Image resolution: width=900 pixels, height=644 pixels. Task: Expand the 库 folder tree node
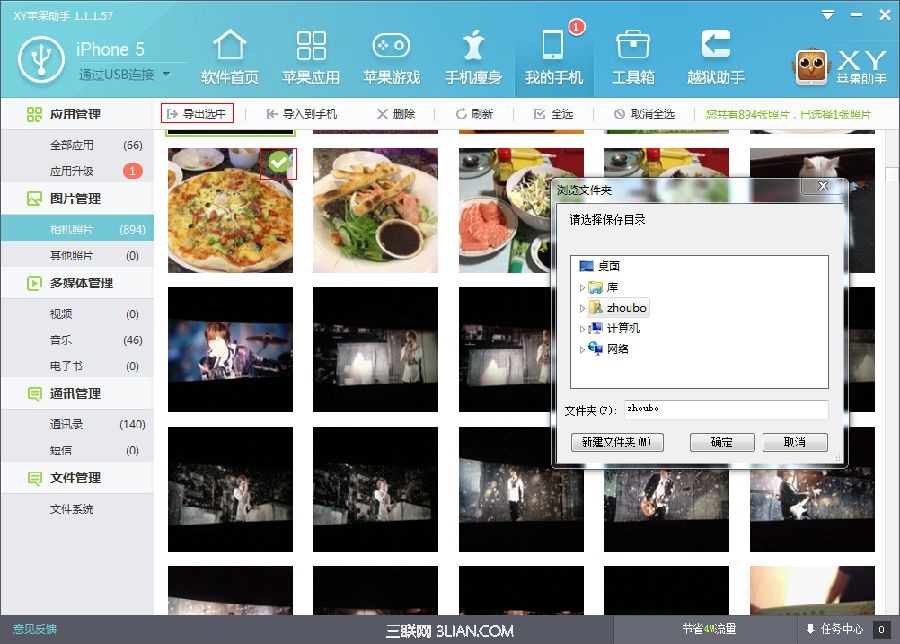click(x=582, y=288)
